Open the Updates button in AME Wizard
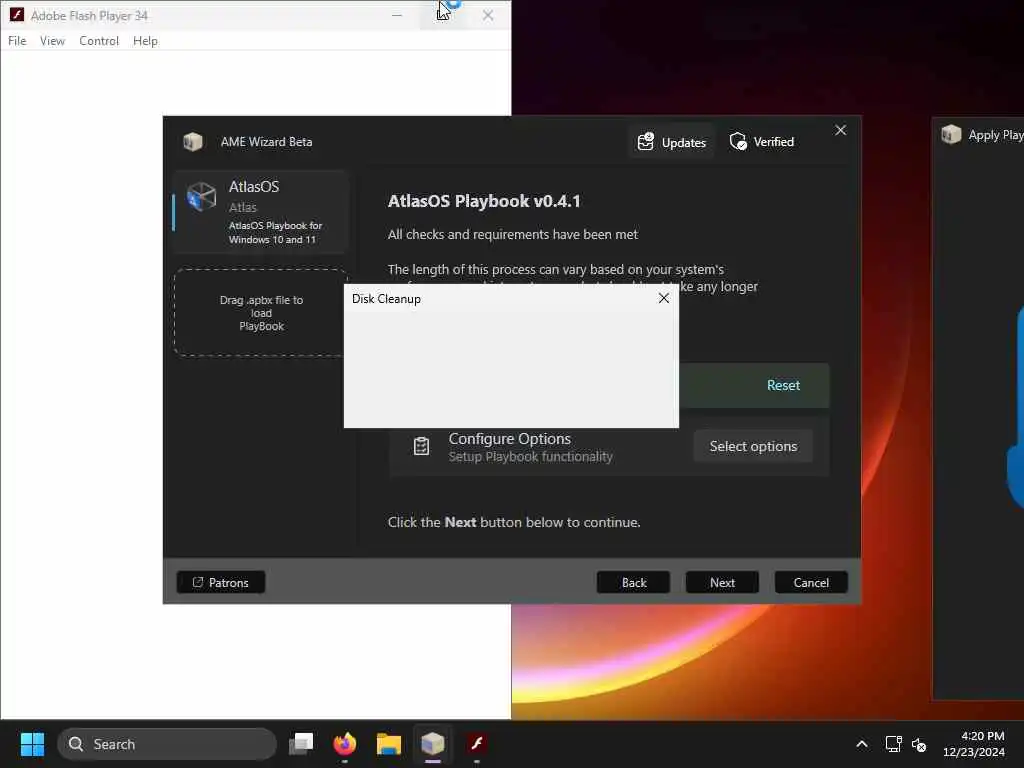Screen dimensions: 1024x768 coord(671,142)
